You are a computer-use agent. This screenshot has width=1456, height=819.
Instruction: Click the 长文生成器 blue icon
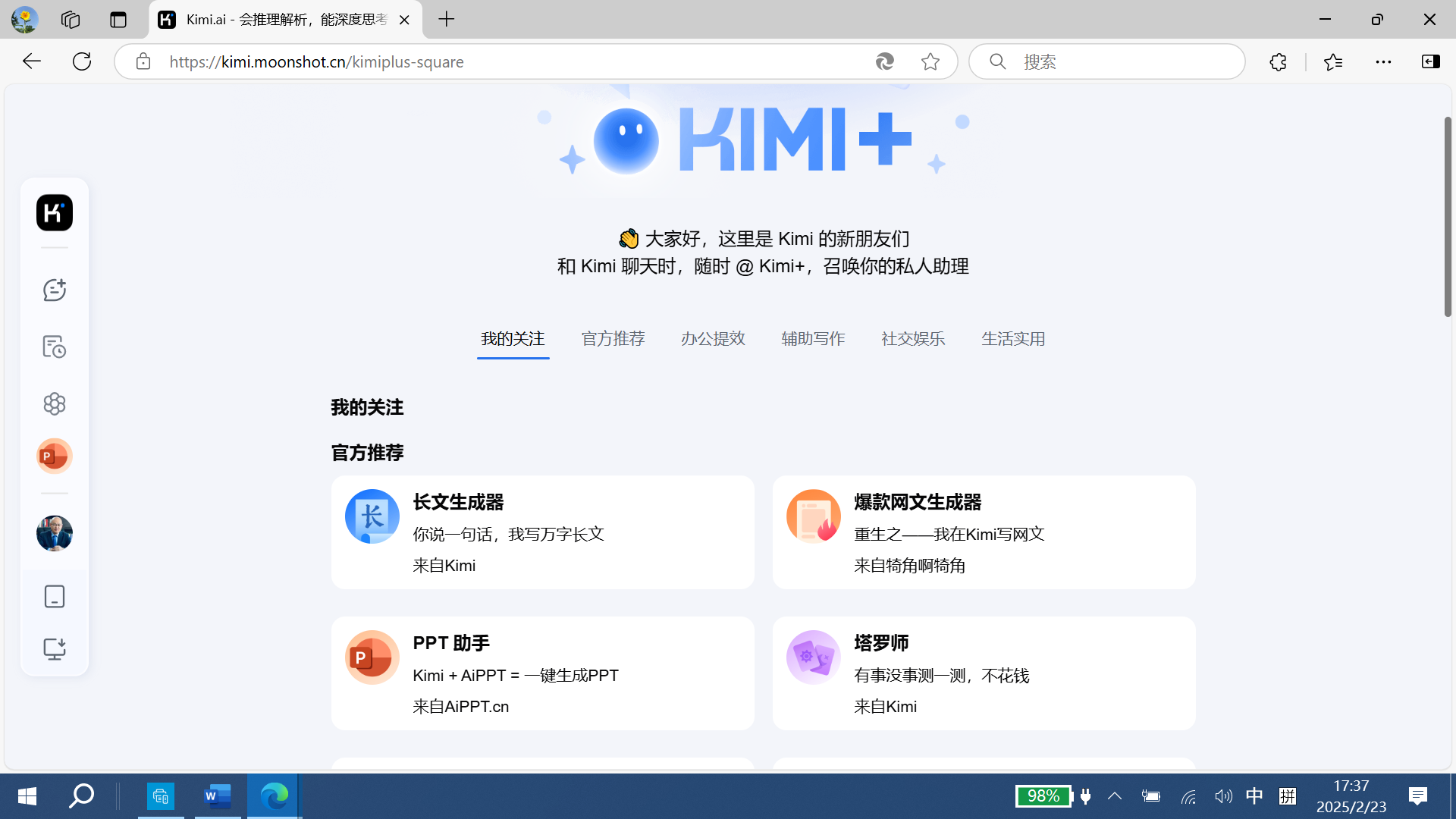pyautogui.click(x=372, y=516)
